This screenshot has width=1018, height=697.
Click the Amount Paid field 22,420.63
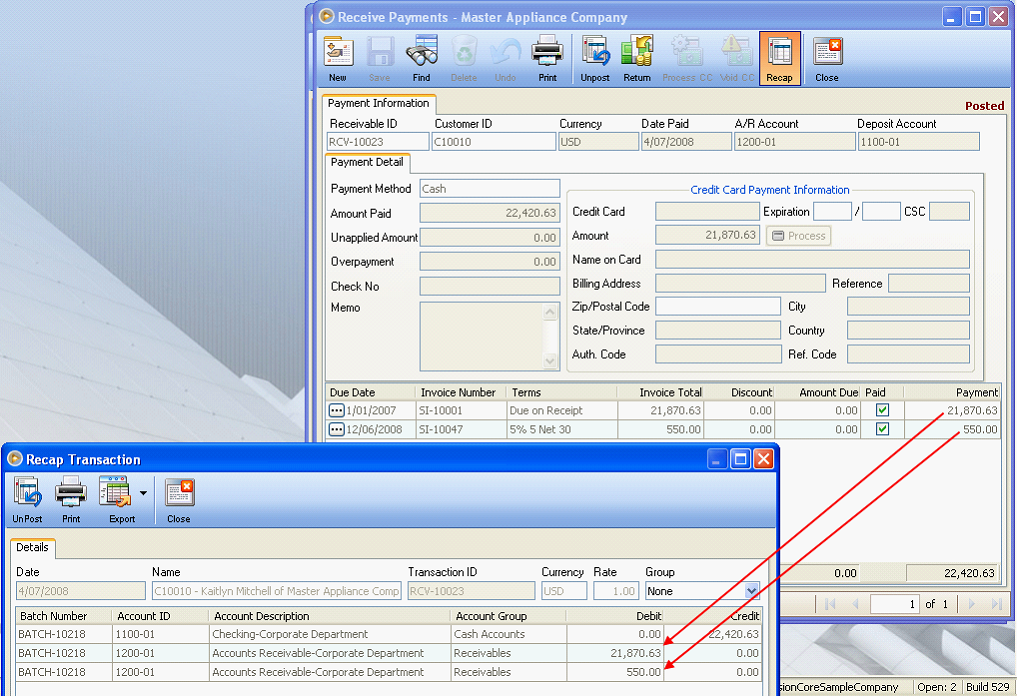point(490,214)
